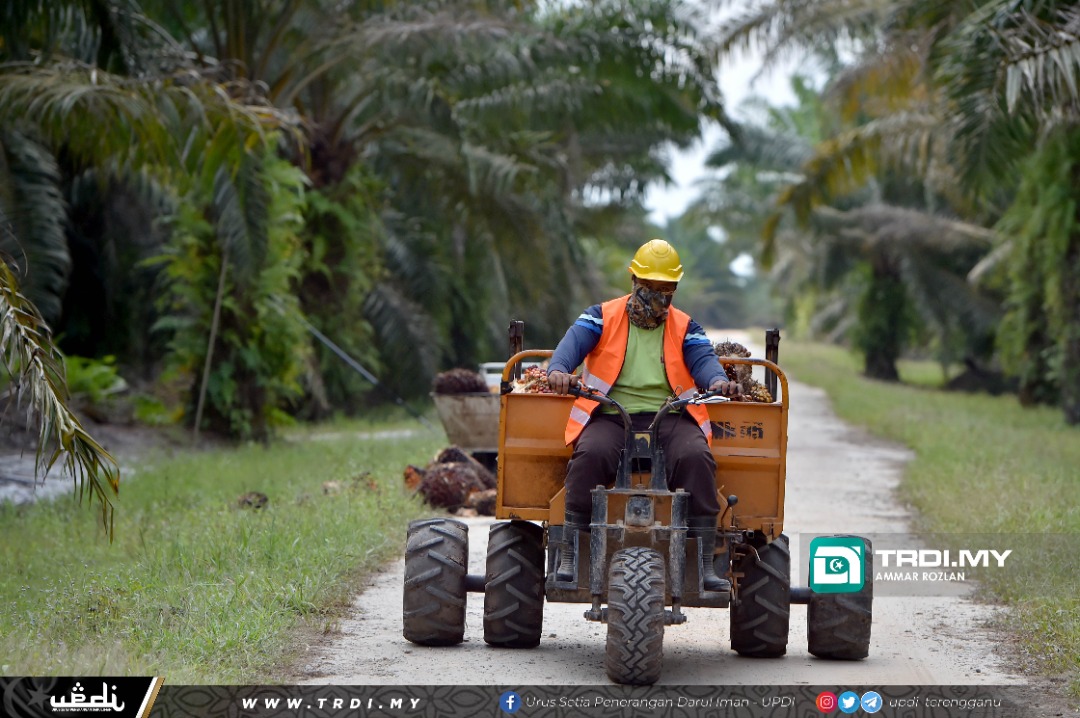
Task: Select the worker's patterned face mask
Action: pos(649,306)
